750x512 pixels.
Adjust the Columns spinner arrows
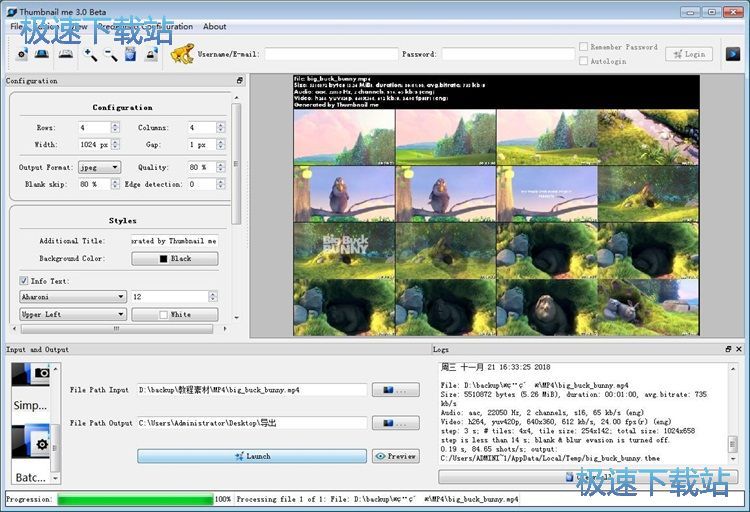pos(220,127)
